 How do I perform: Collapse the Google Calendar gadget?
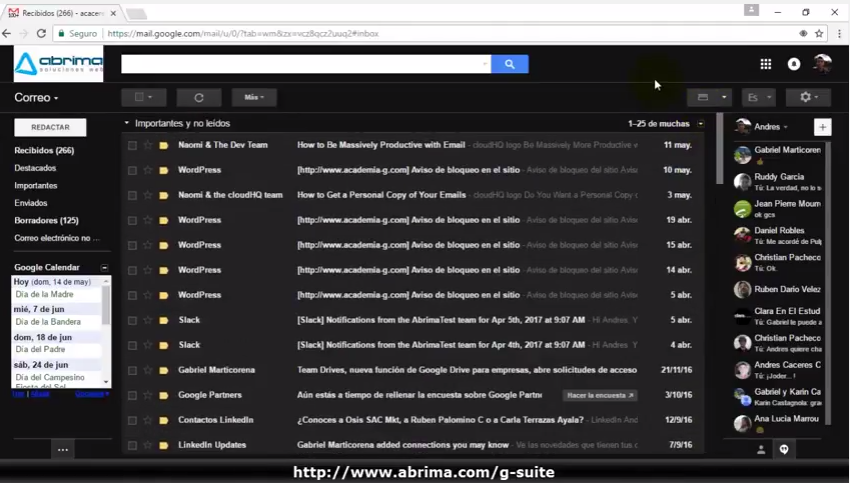104,267
